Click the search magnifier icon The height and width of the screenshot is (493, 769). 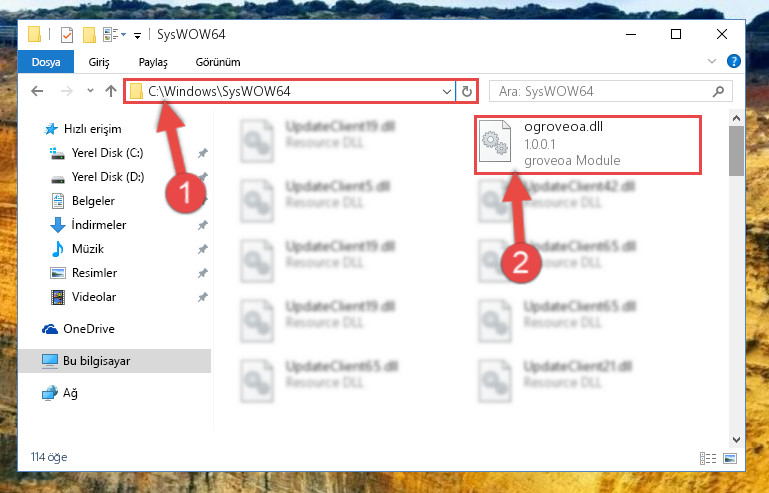coord(718,91)
